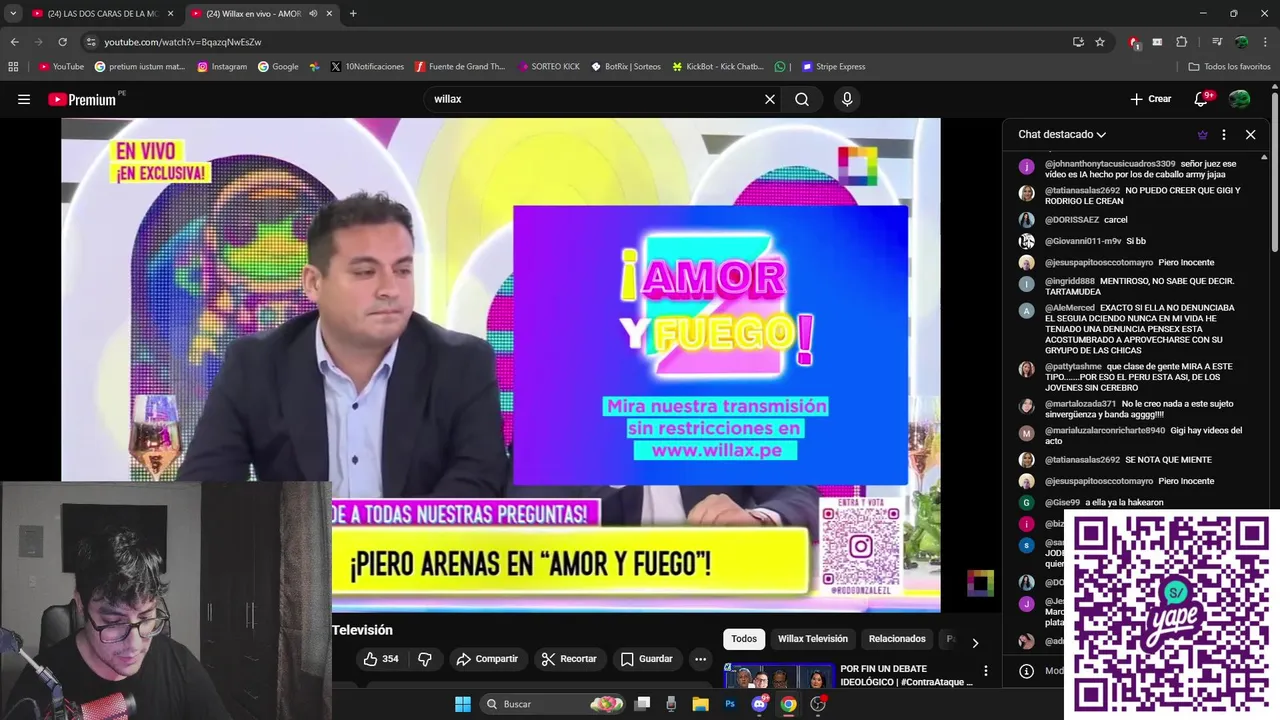Open the purple crown membership icon in chat
The width and height of the screenshot is (1280, 720).
tap(1202, 134)
